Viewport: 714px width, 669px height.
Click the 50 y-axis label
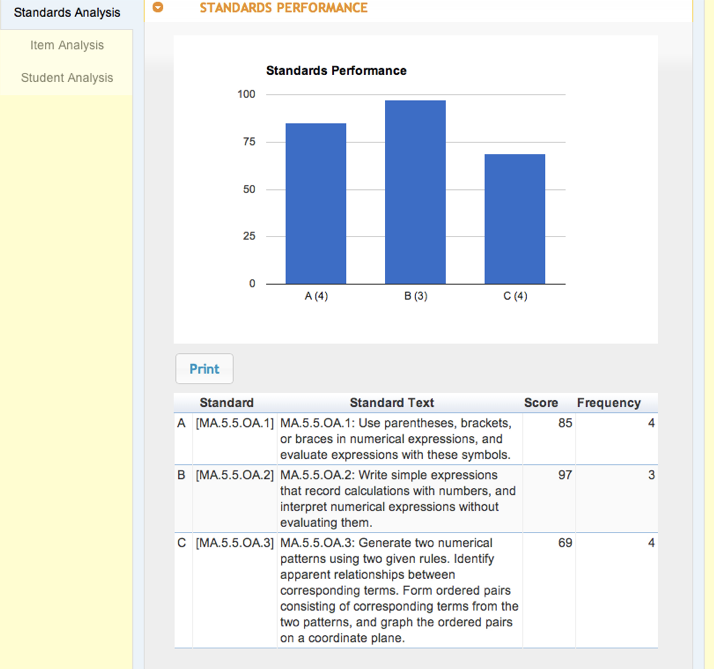pyautogui.click(x=249, y=189)
